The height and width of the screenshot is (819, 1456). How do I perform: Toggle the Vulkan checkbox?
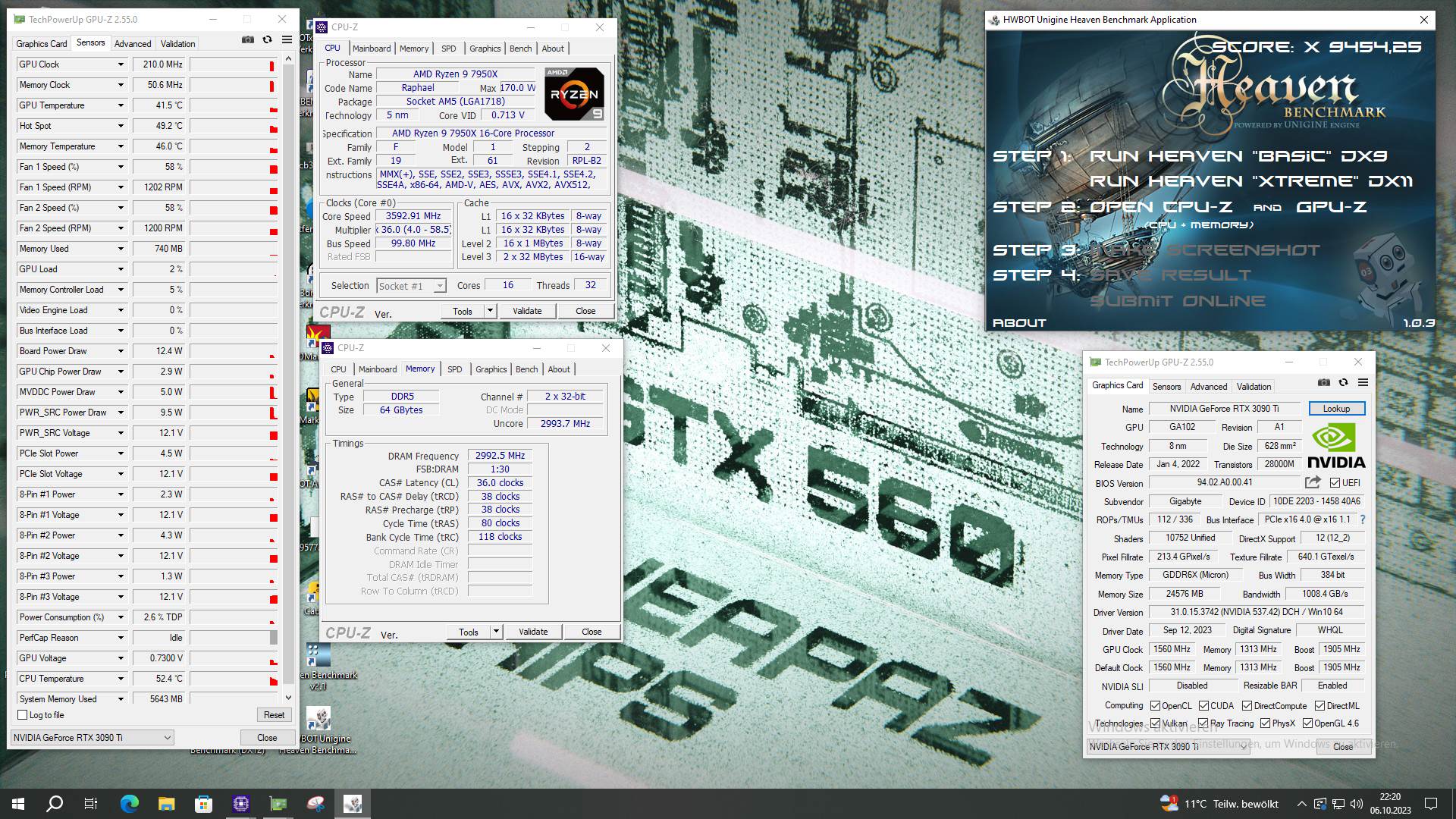pos(1155,723)
